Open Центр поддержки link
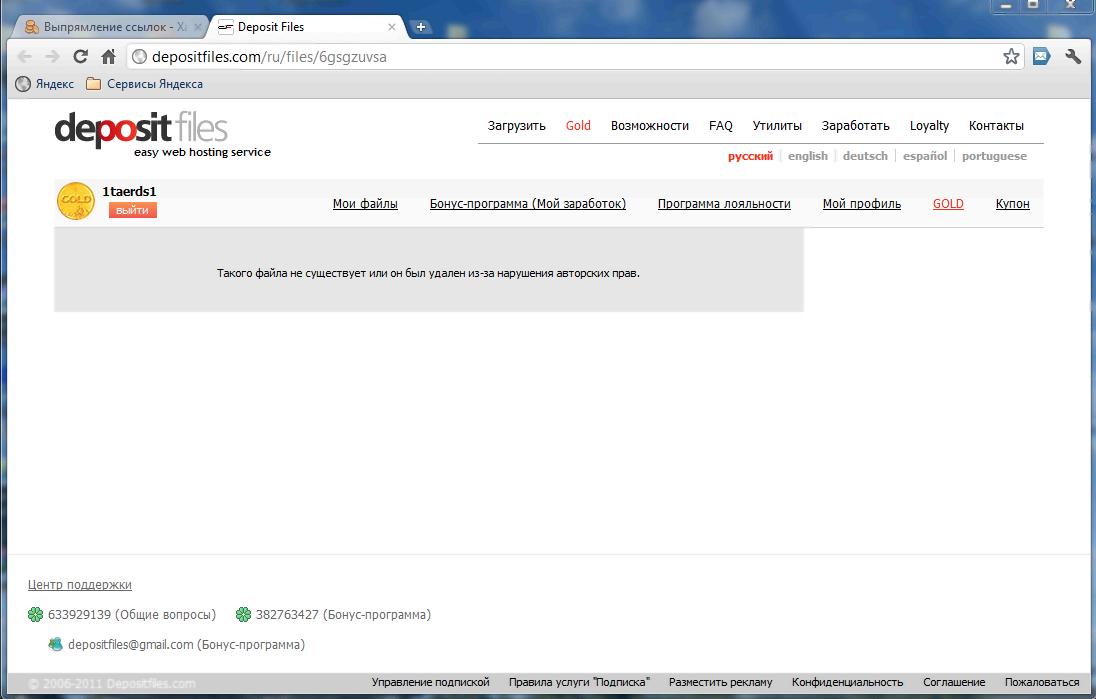Screen dimensions: 1096x699 80,585
